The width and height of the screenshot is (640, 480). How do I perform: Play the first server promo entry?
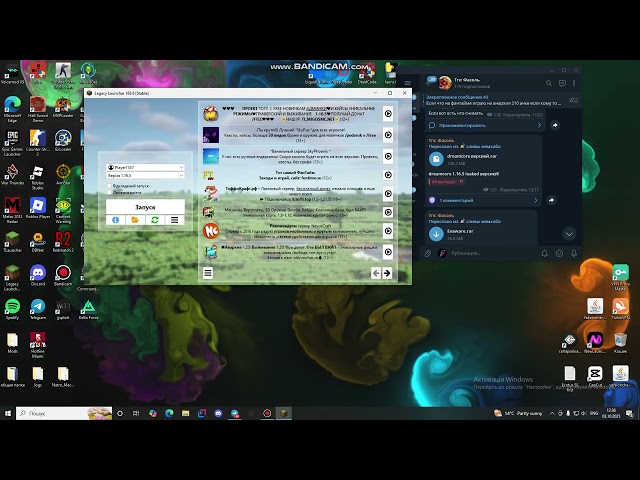388,113
